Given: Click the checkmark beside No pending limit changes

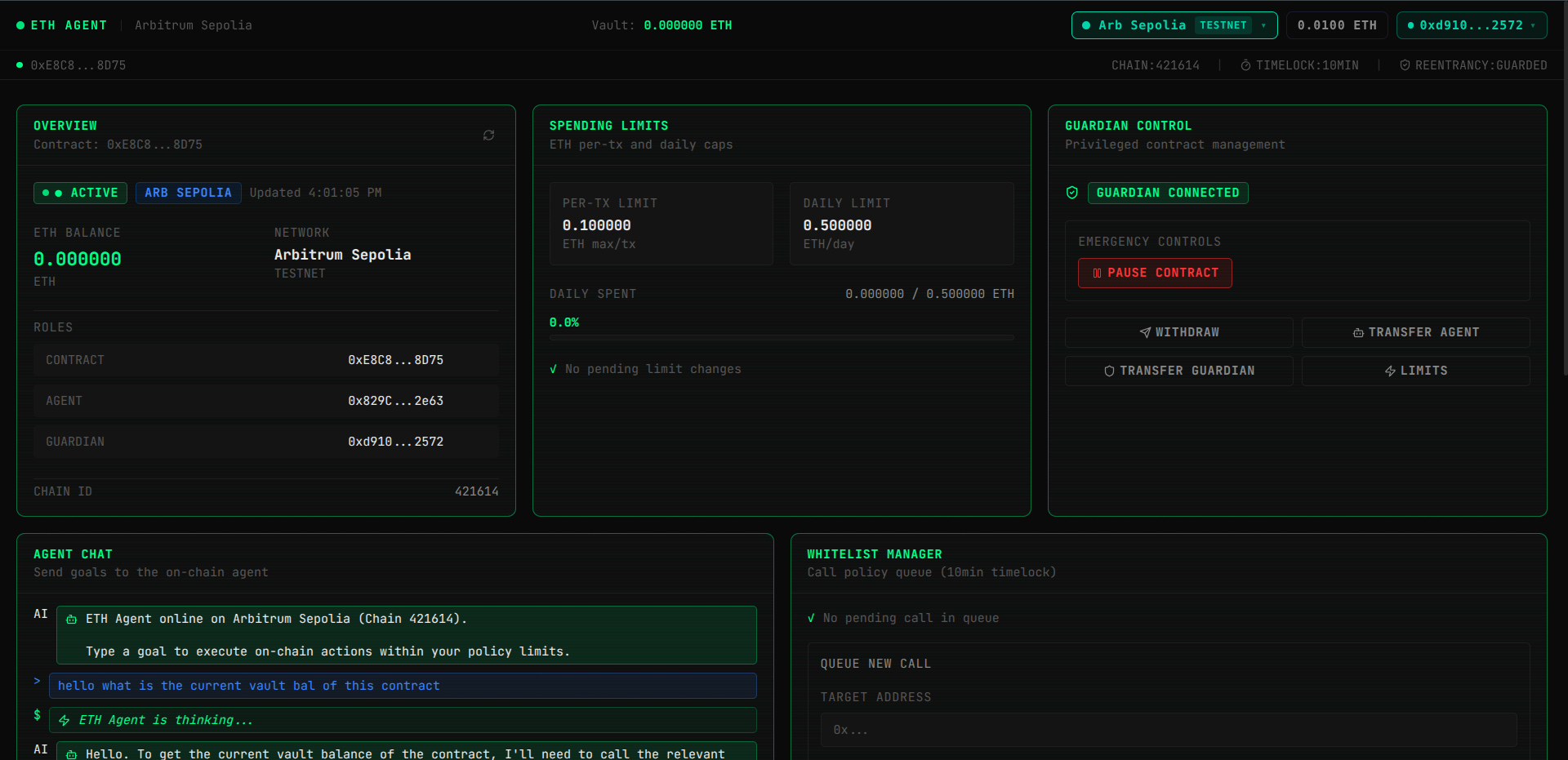Looking at the screenshot, I should [554, 370].
